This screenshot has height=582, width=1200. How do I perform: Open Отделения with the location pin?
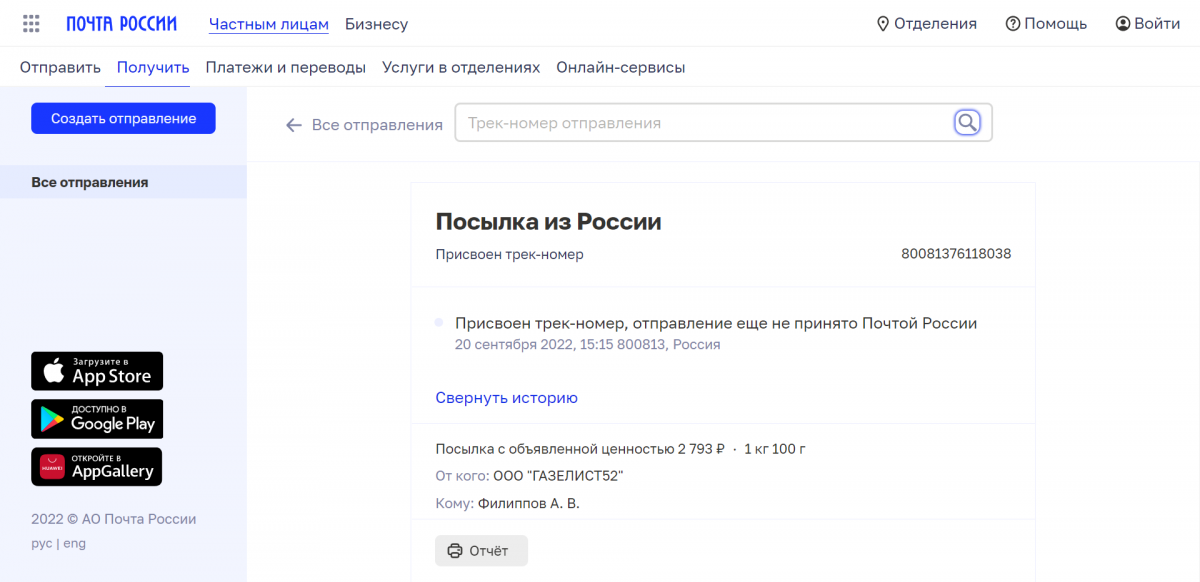926,24
